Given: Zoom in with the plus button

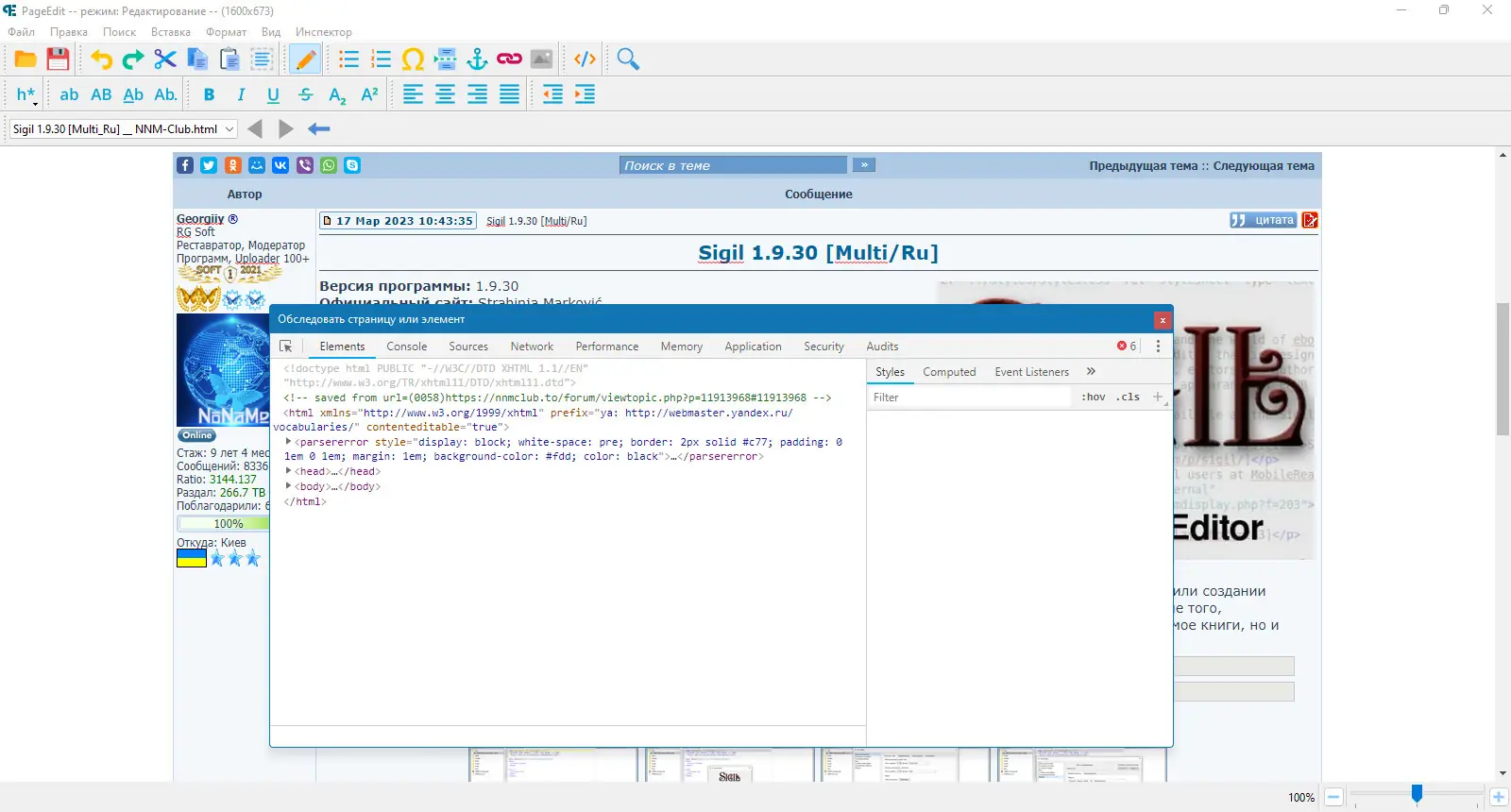Looking at the screenshot, I should click(1498, 797).
